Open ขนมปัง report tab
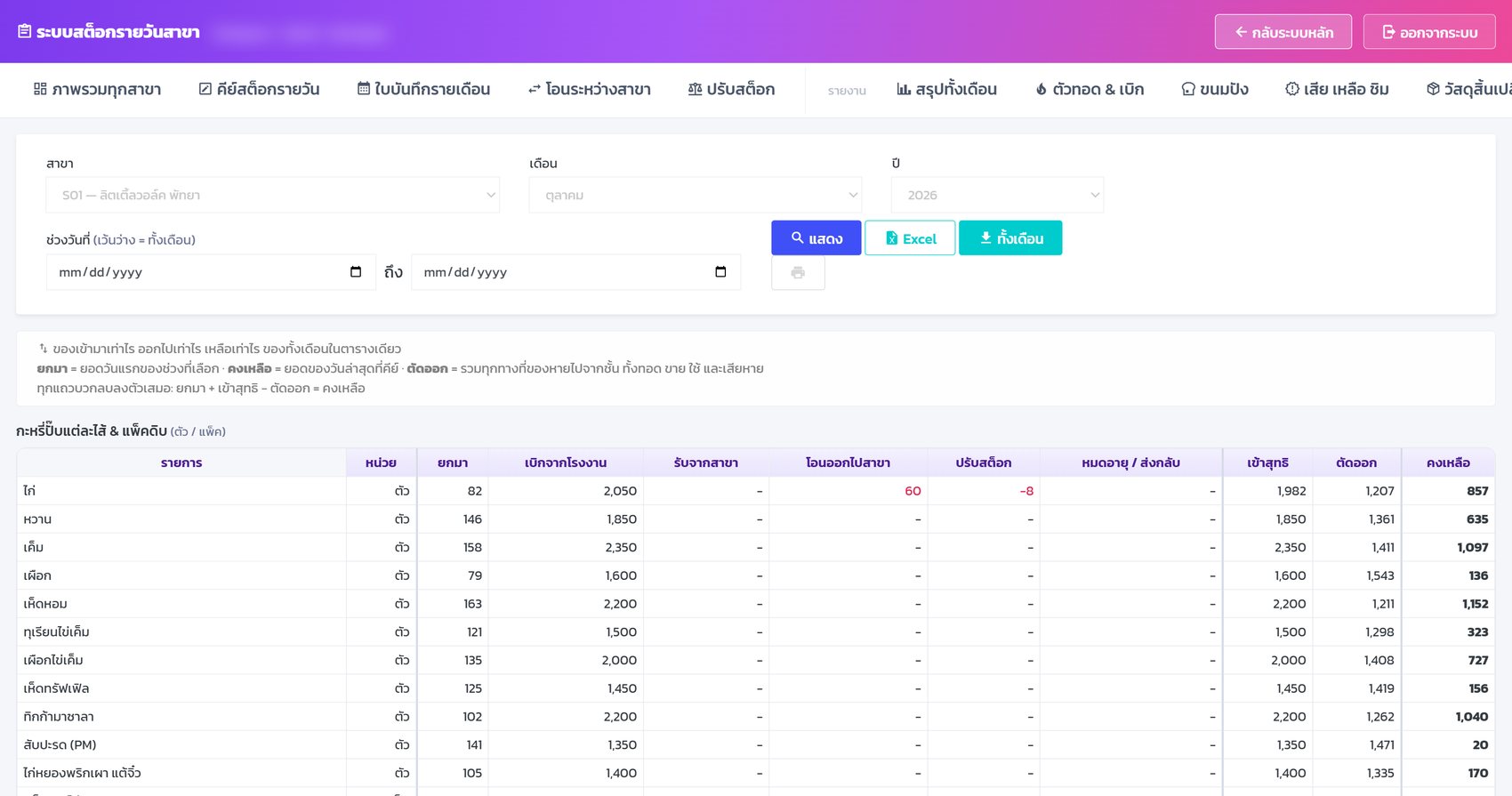1512x796 pixels. (1215, 90)
